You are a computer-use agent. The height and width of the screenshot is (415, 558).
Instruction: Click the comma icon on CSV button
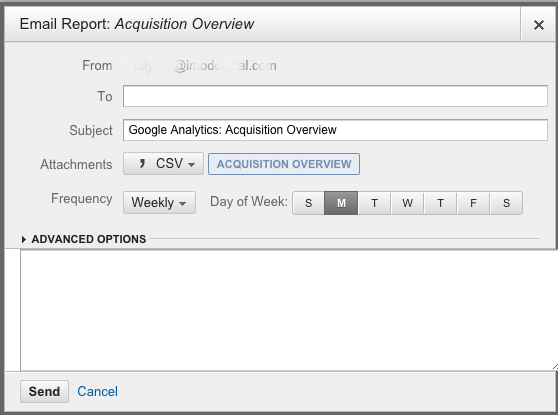(142, 163)
